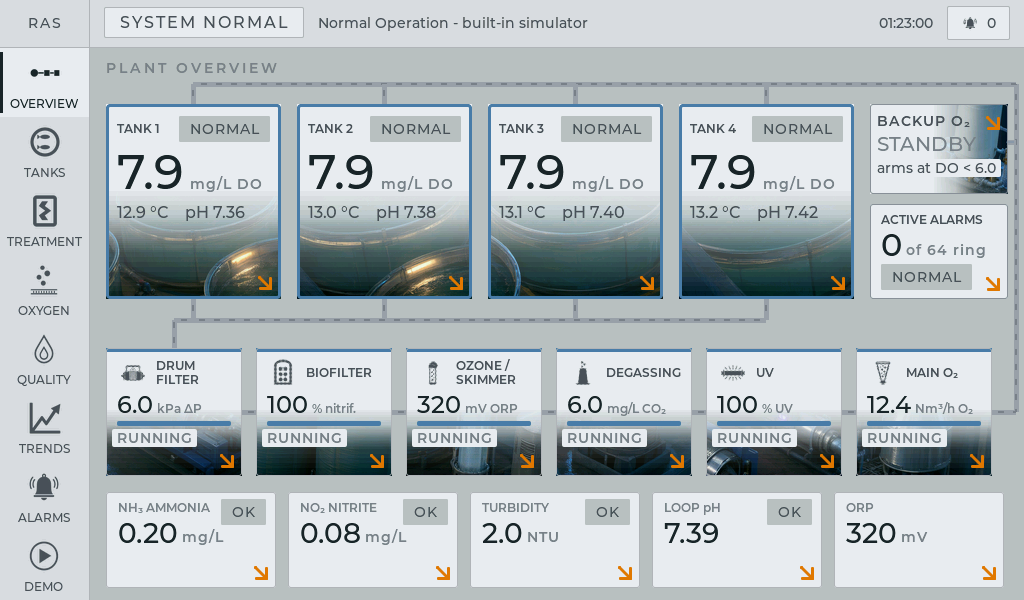Screen dimensions: 1024x600
Task: Open NO₂ Nitrite card's orange arrow
Action: click(443, 573)
